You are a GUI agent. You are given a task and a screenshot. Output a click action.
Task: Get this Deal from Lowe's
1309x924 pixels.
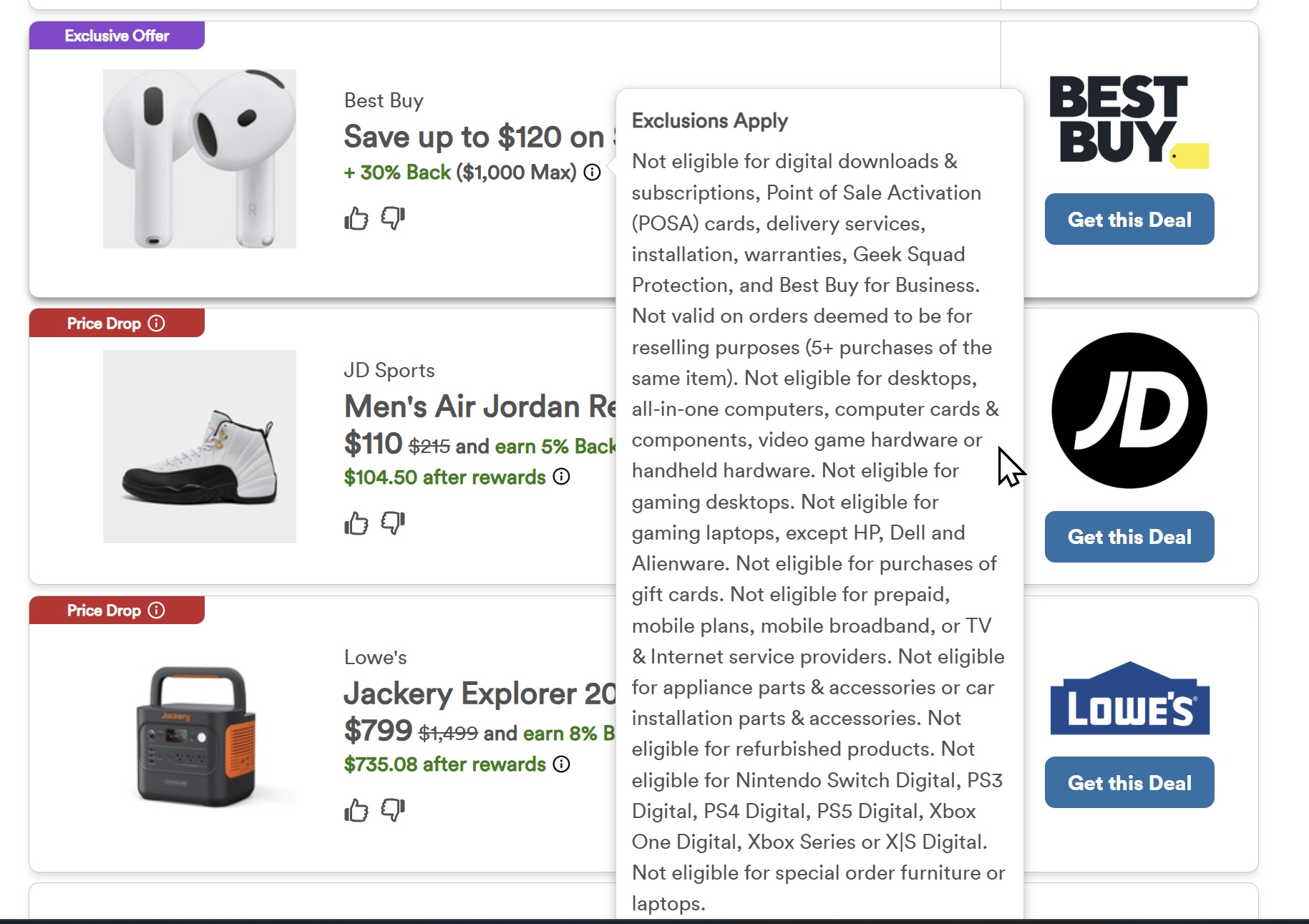pos(1129,782)
